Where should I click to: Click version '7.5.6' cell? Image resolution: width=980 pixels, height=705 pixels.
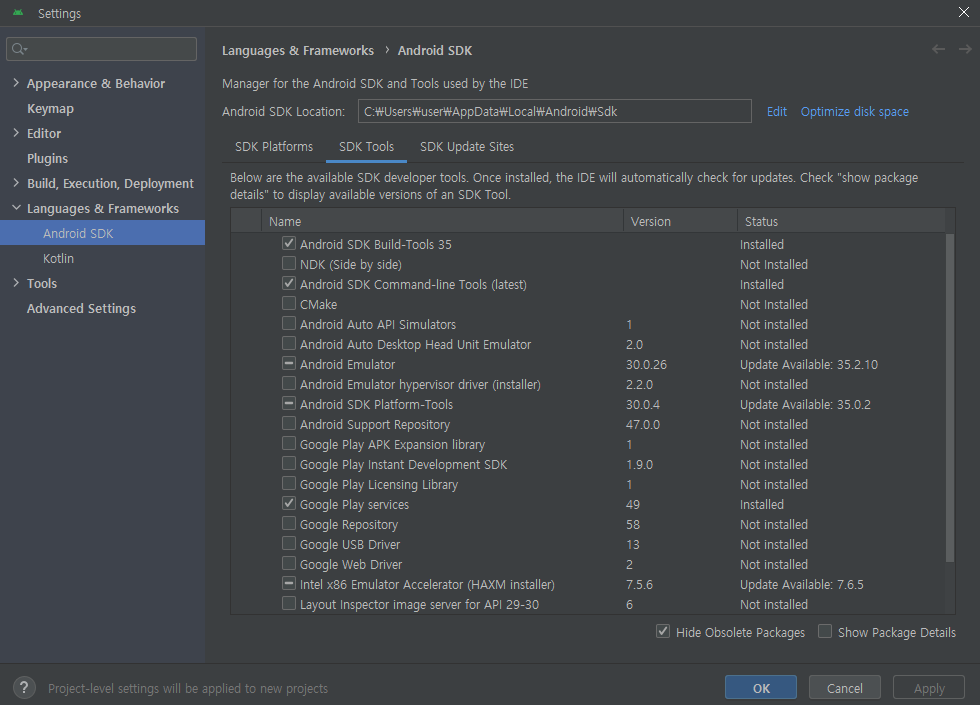639,584
